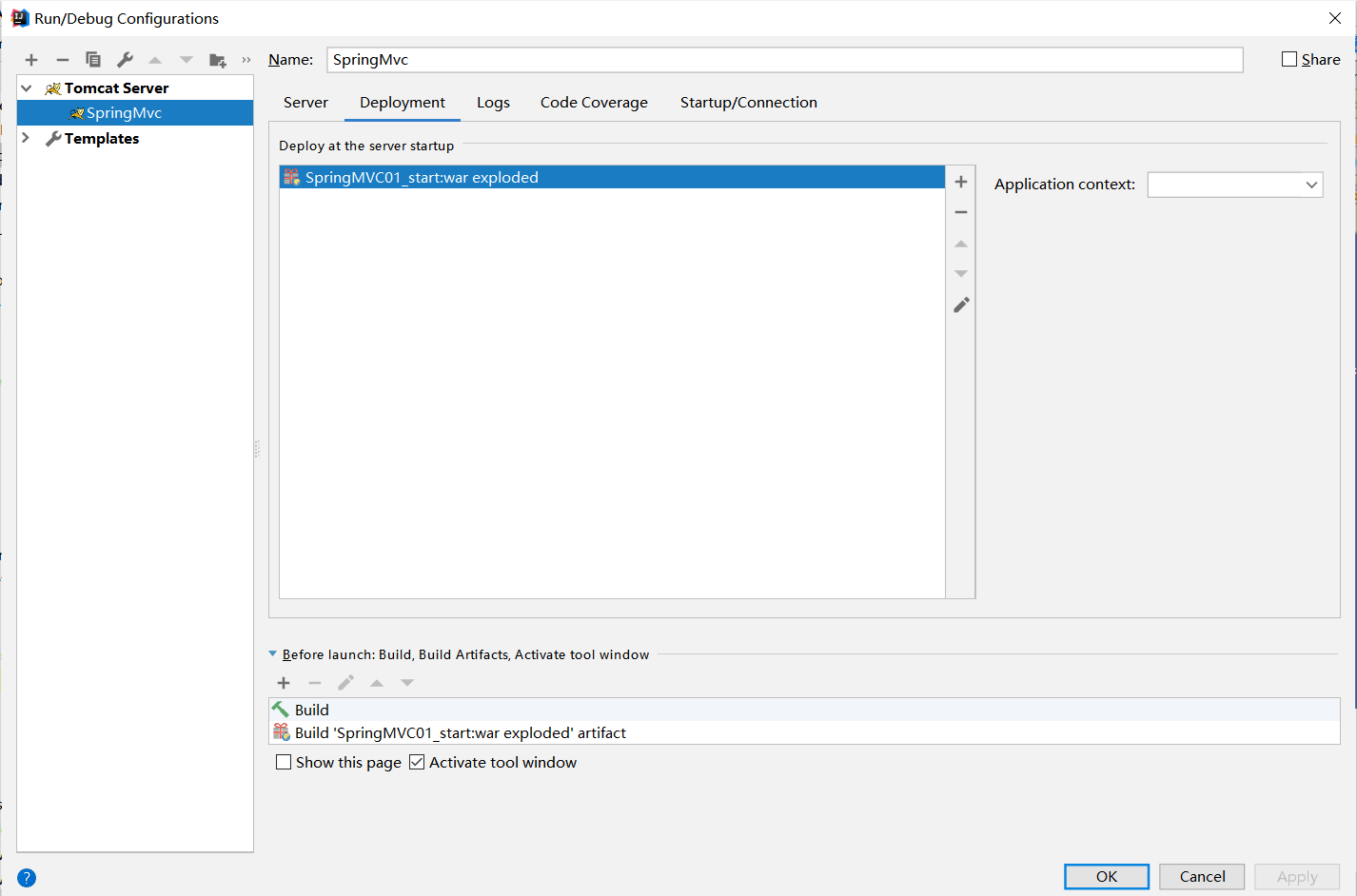
Task: Toggle the Share checkbox
Action: pos(1289,59)
